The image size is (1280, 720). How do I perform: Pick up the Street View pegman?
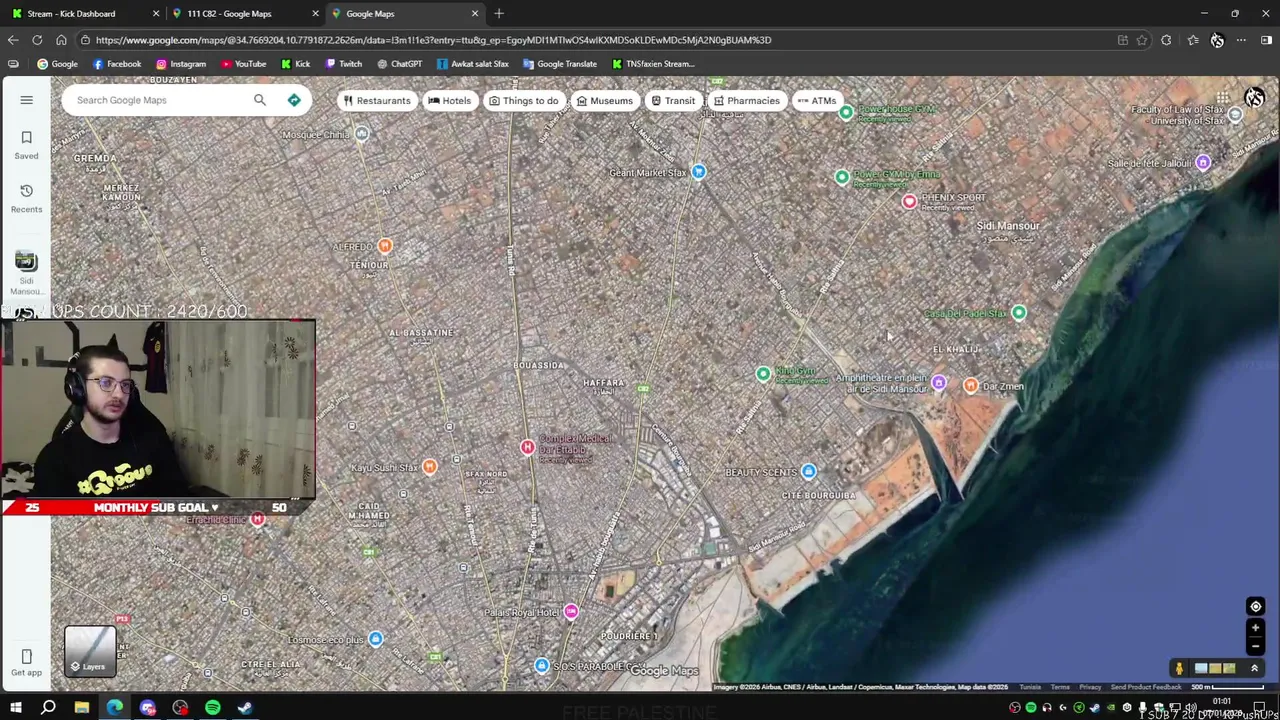(1179, 668)
